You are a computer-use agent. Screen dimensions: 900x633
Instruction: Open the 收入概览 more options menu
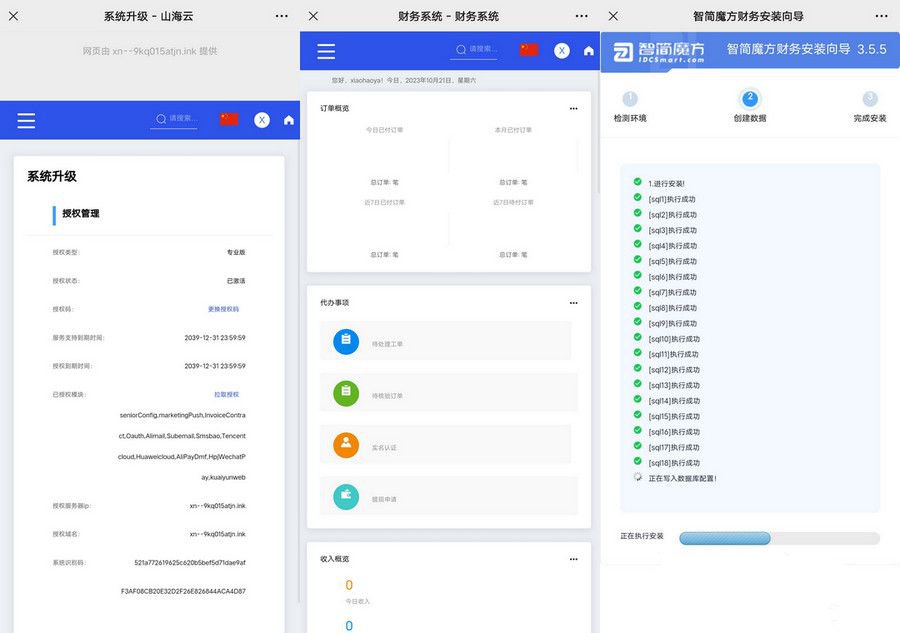coord(573,557)
